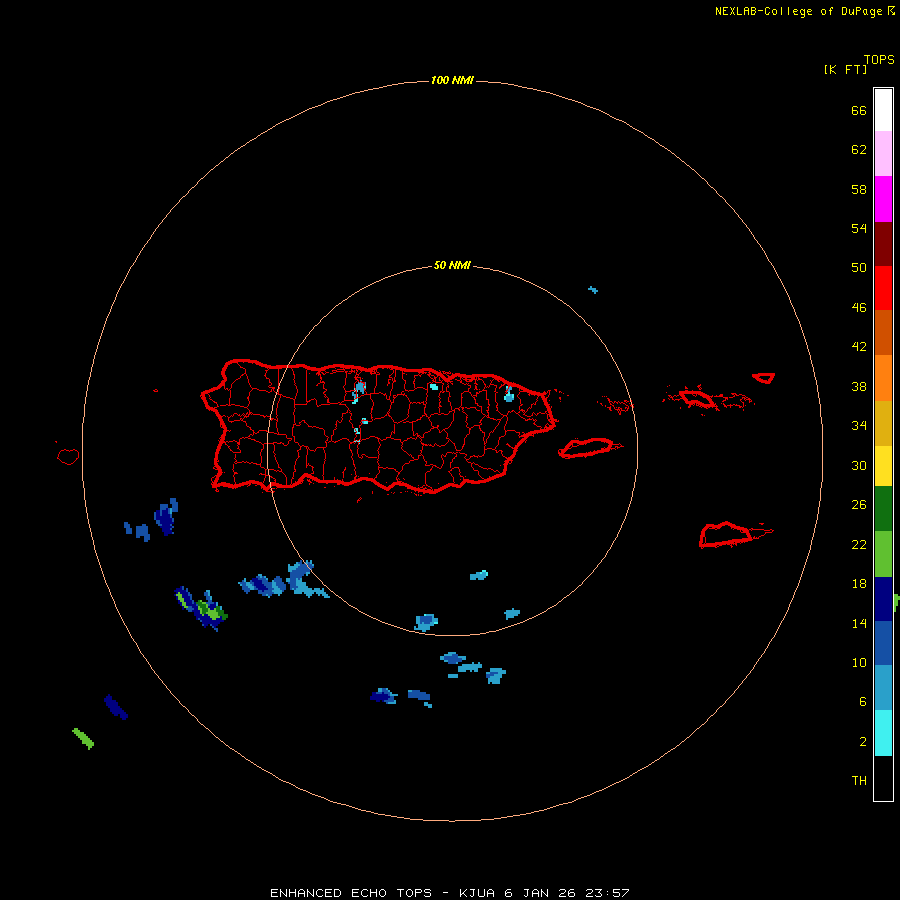Pick the yellow legend color band
The height and width of the screenshot is (900, 900).
coord(883,466)
